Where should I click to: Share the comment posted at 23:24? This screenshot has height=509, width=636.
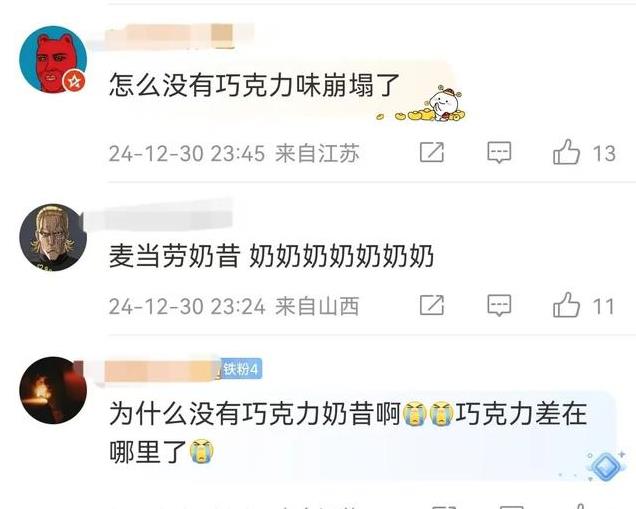(x=432, y=305)
